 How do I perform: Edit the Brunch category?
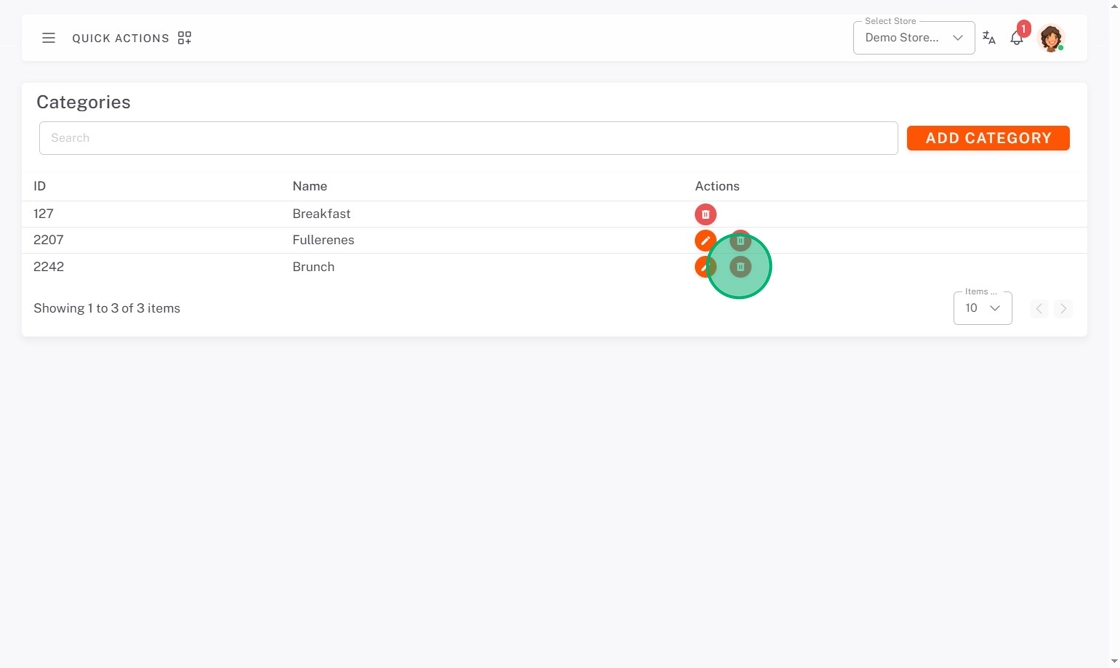(705, 266)
